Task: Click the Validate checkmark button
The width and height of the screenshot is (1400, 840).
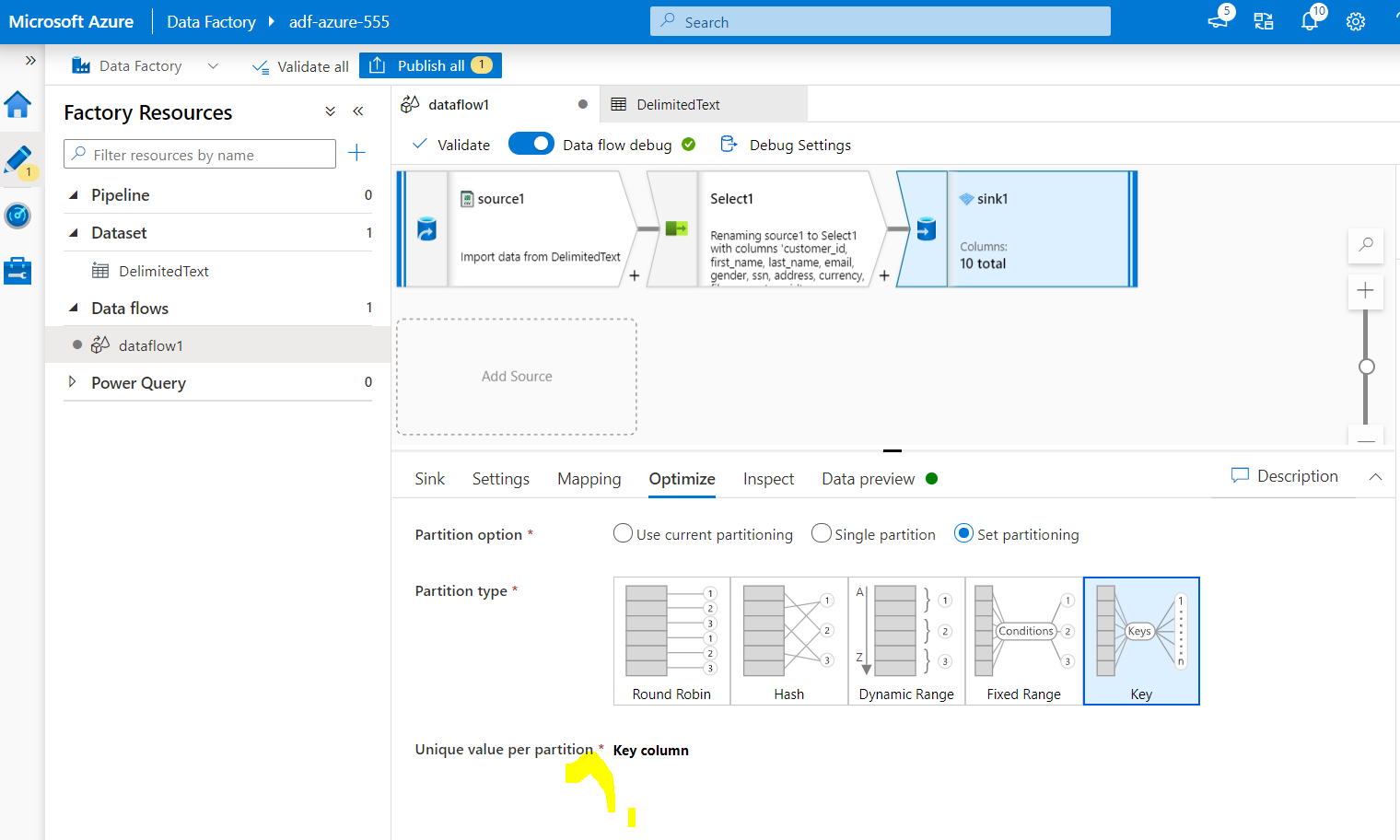Action: click(x=451, y=145)
